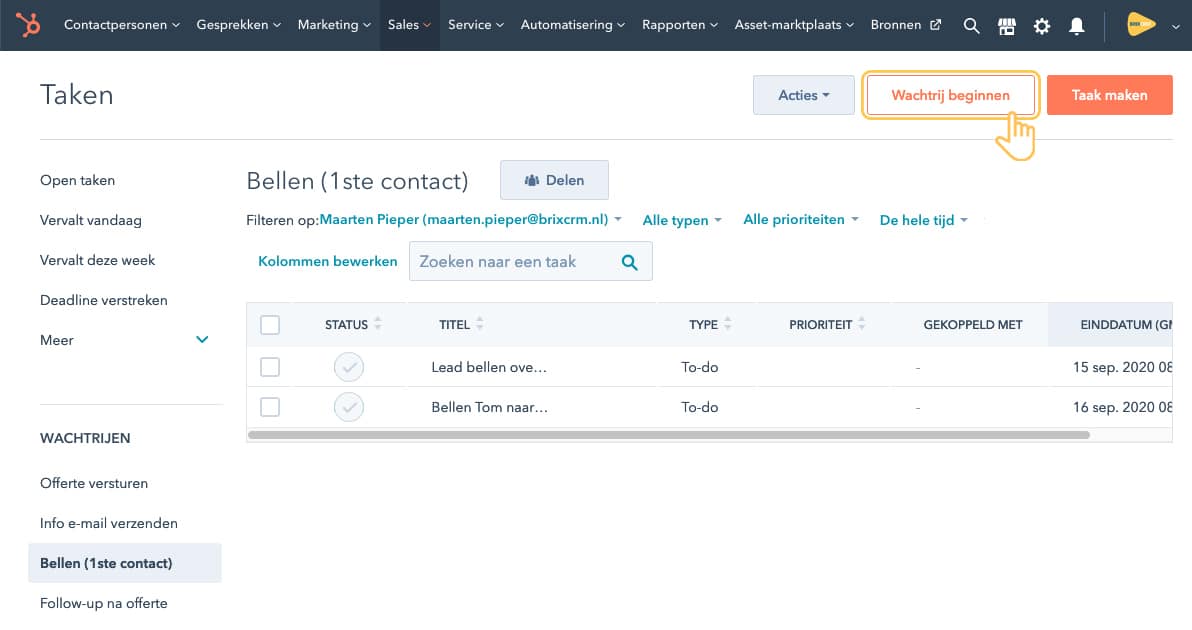The width and height of the screenshot is (1192, 630).
Task: Open the search magnifier in top bar
Action: click(x=971, y=26)
